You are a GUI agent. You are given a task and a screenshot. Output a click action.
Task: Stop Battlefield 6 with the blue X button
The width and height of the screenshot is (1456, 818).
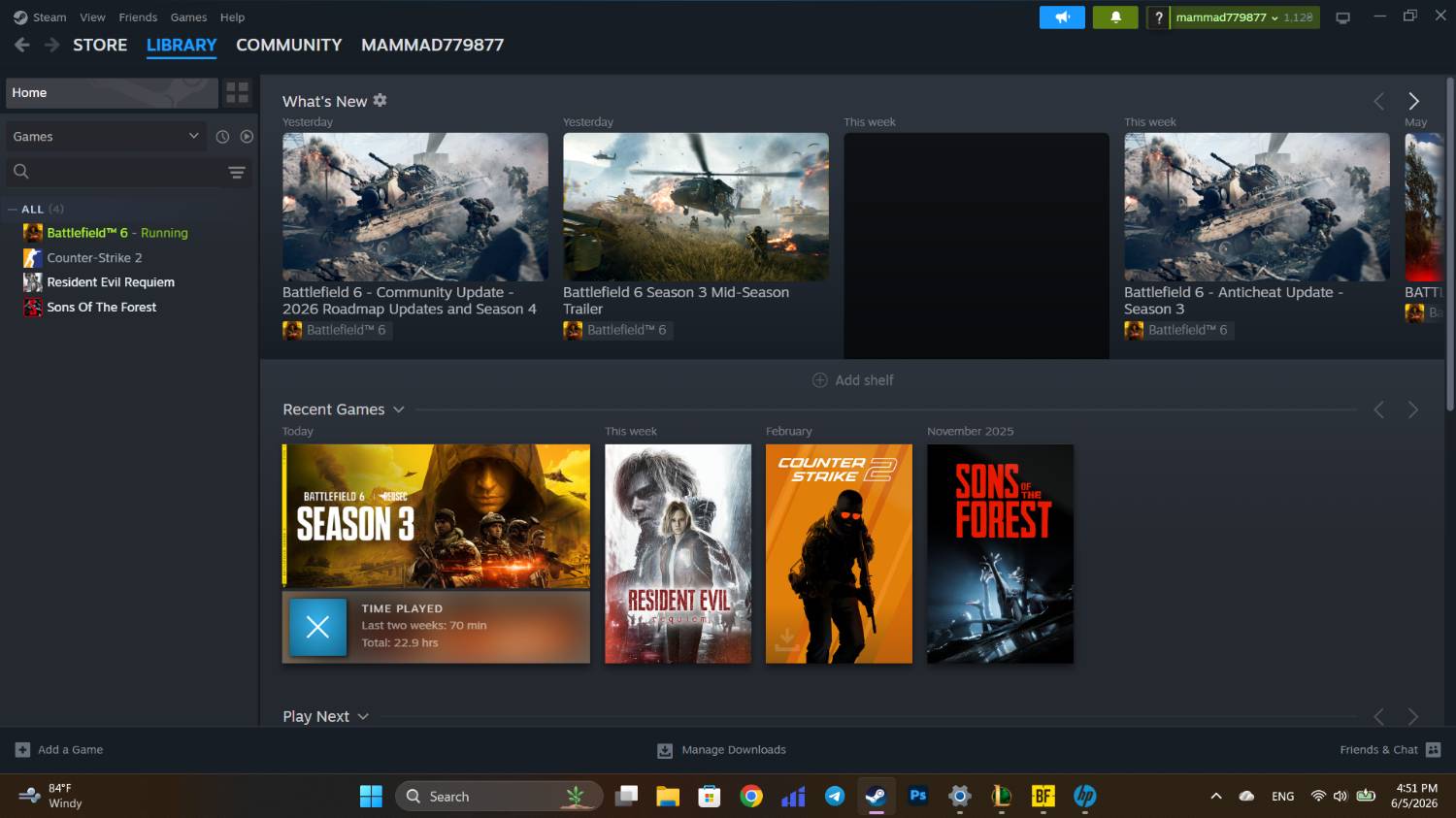[x=317, y=627]
